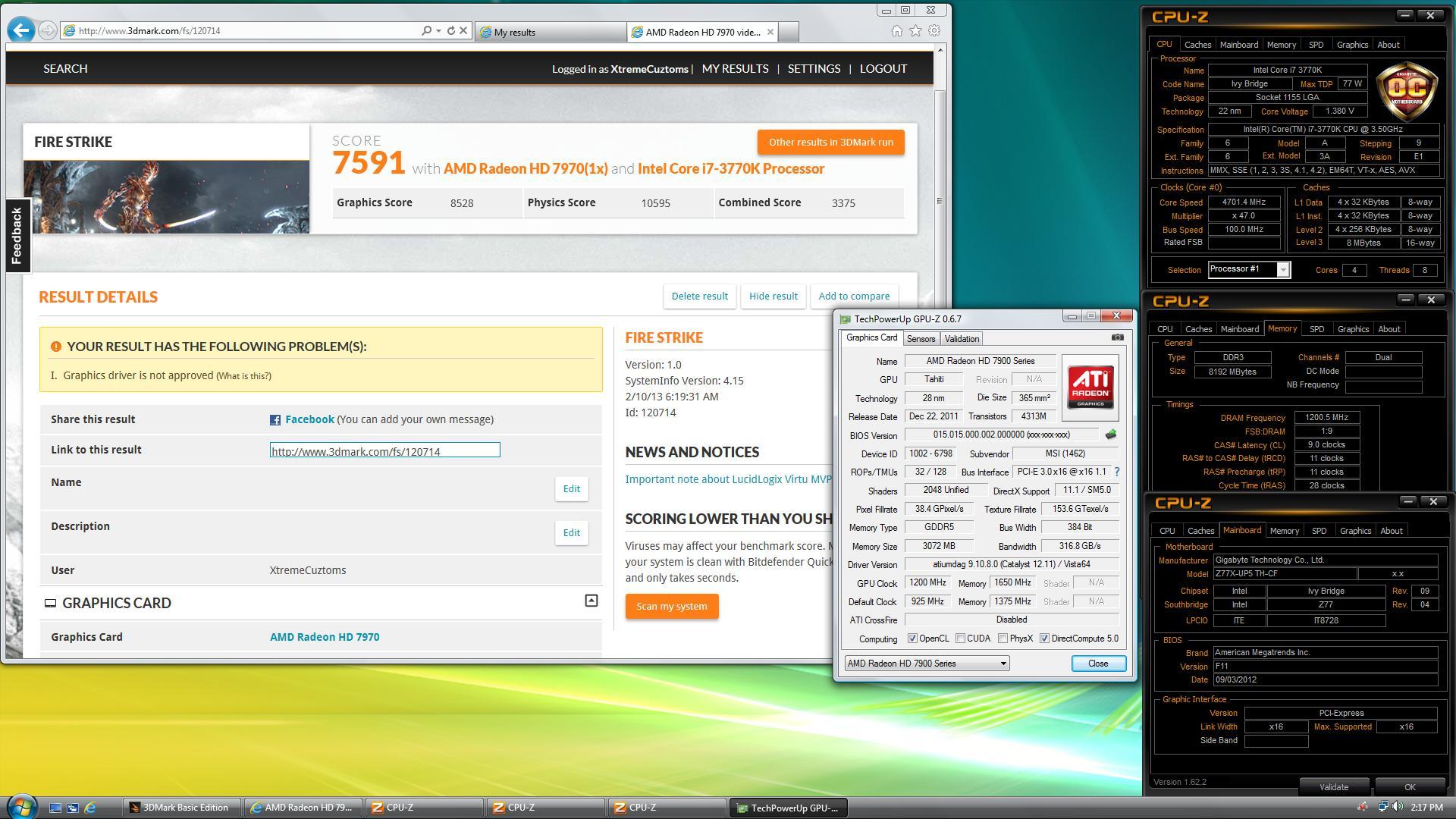Click the Internet Explorer quick launch icon
This screenshot has width=1456, height=819.
click(90, 808)
